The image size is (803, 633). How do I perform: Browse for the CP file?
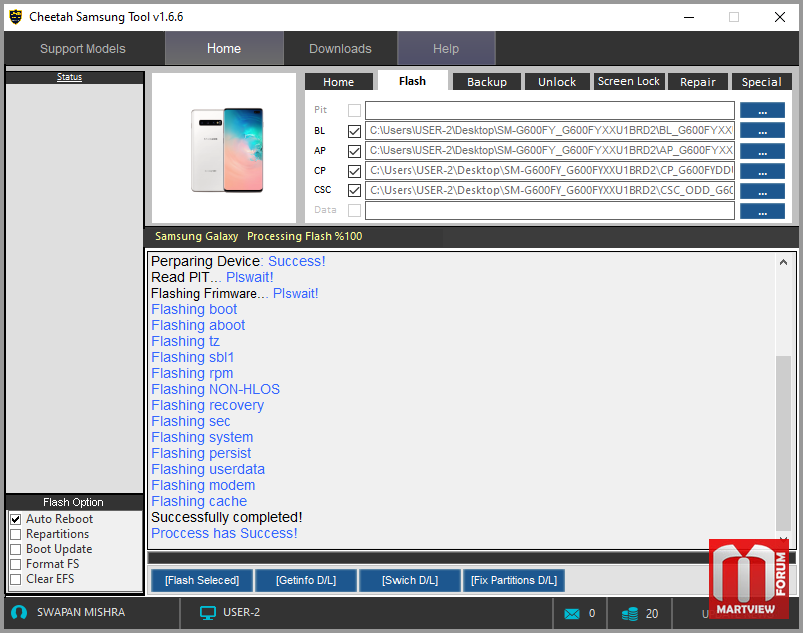pos(762,171)
